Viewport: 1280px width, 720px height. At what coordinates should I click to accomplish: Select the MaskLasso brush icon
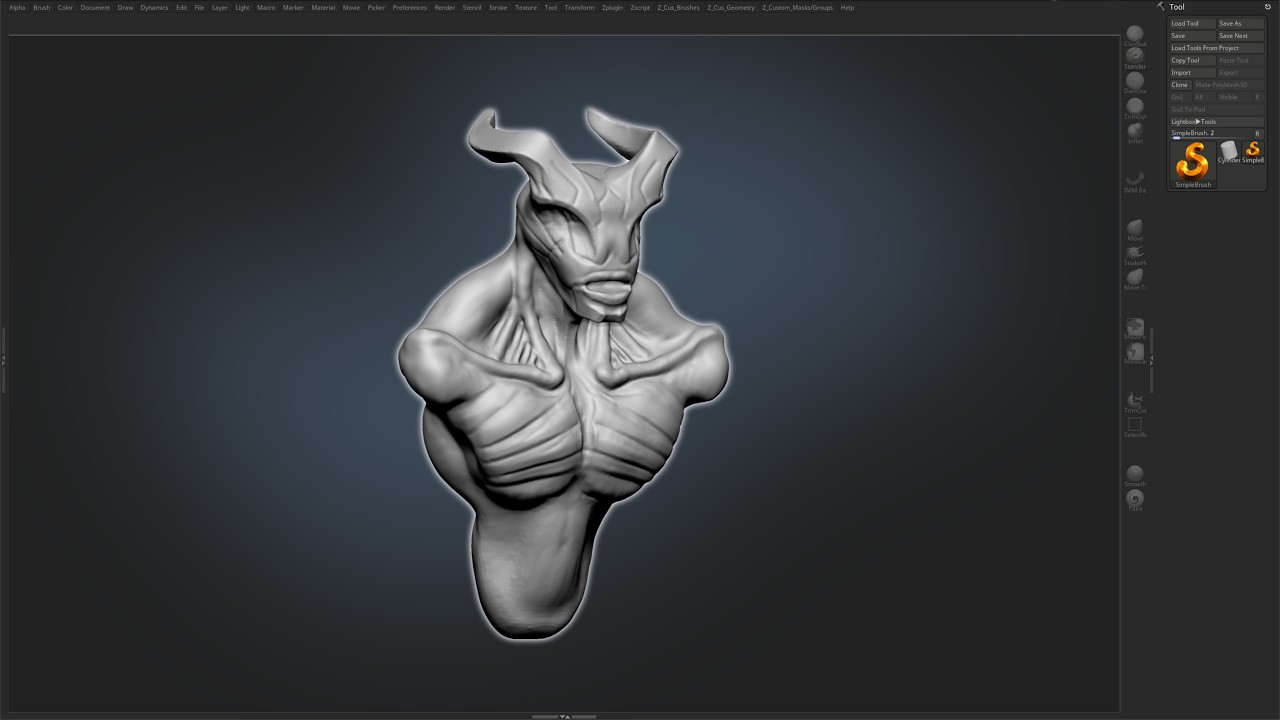(x=1135, y=351)
